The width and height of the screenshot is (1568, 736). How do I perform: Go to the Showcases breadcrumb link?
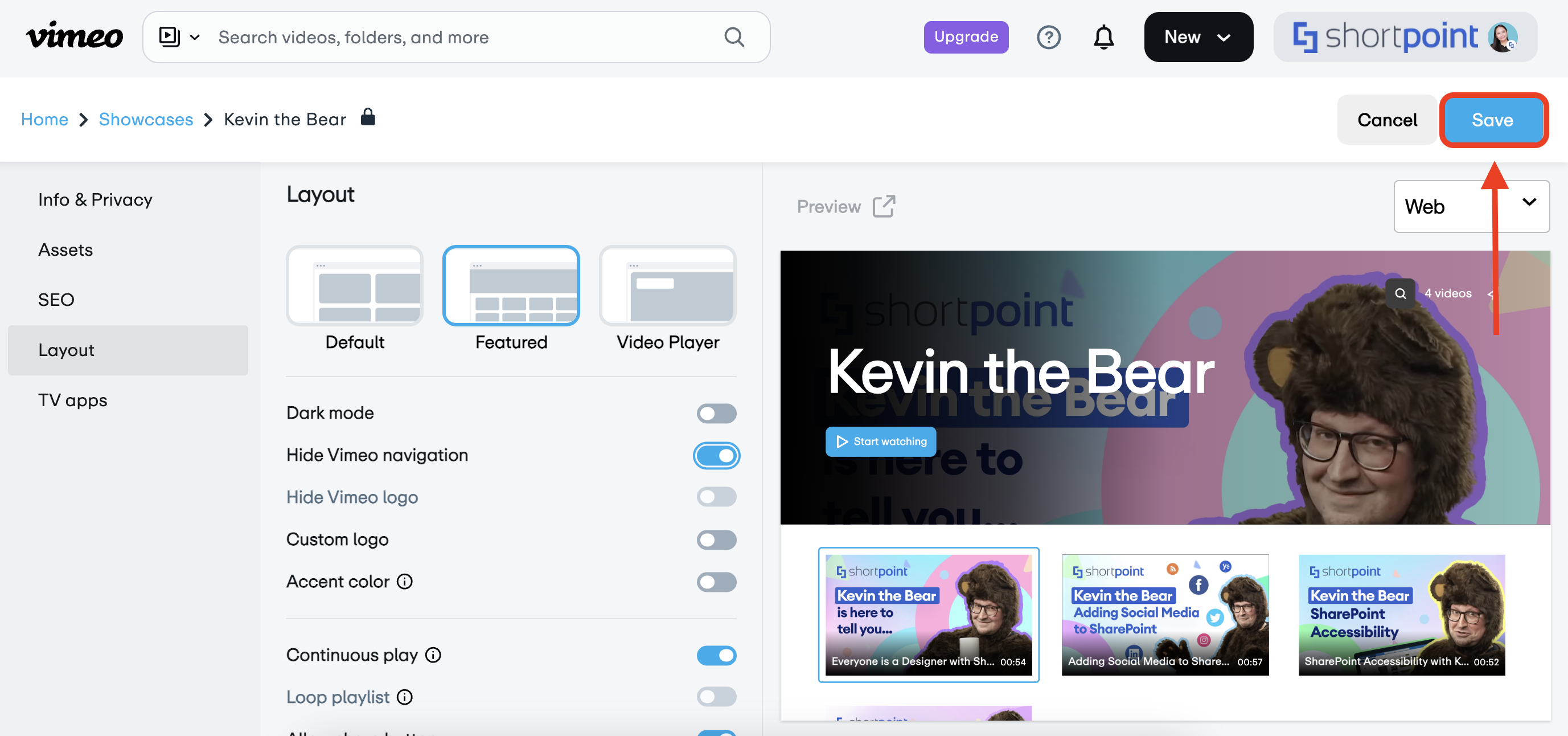[146, 120]
